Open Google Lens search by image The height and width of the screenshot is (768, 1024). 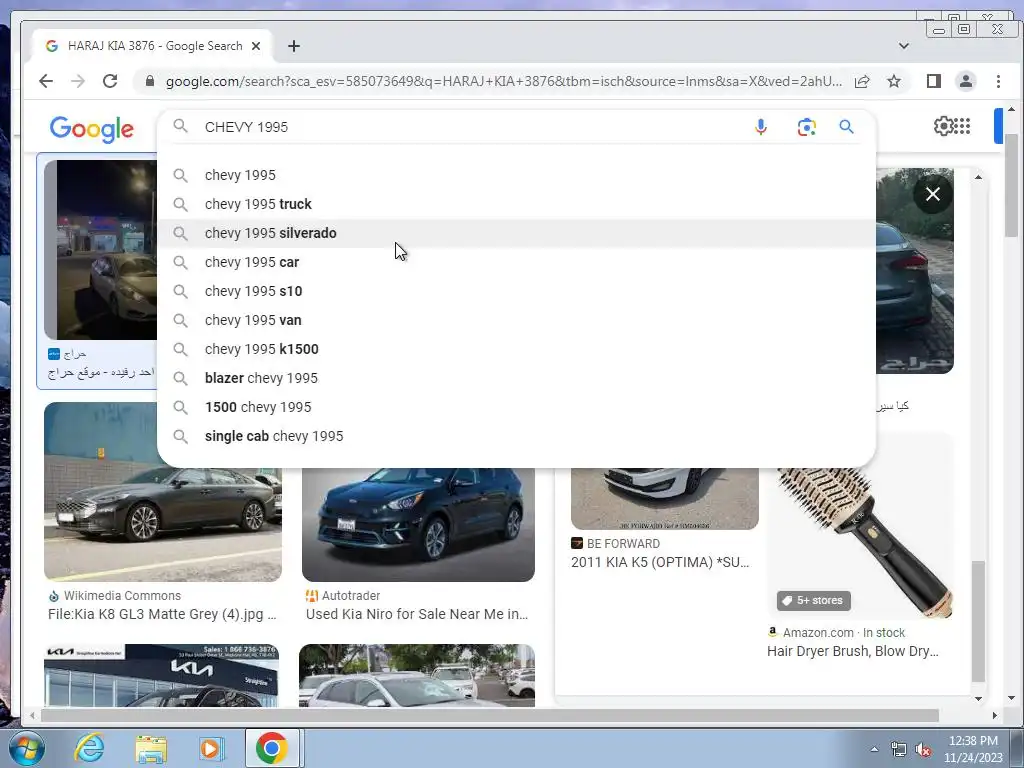(807, 127)
